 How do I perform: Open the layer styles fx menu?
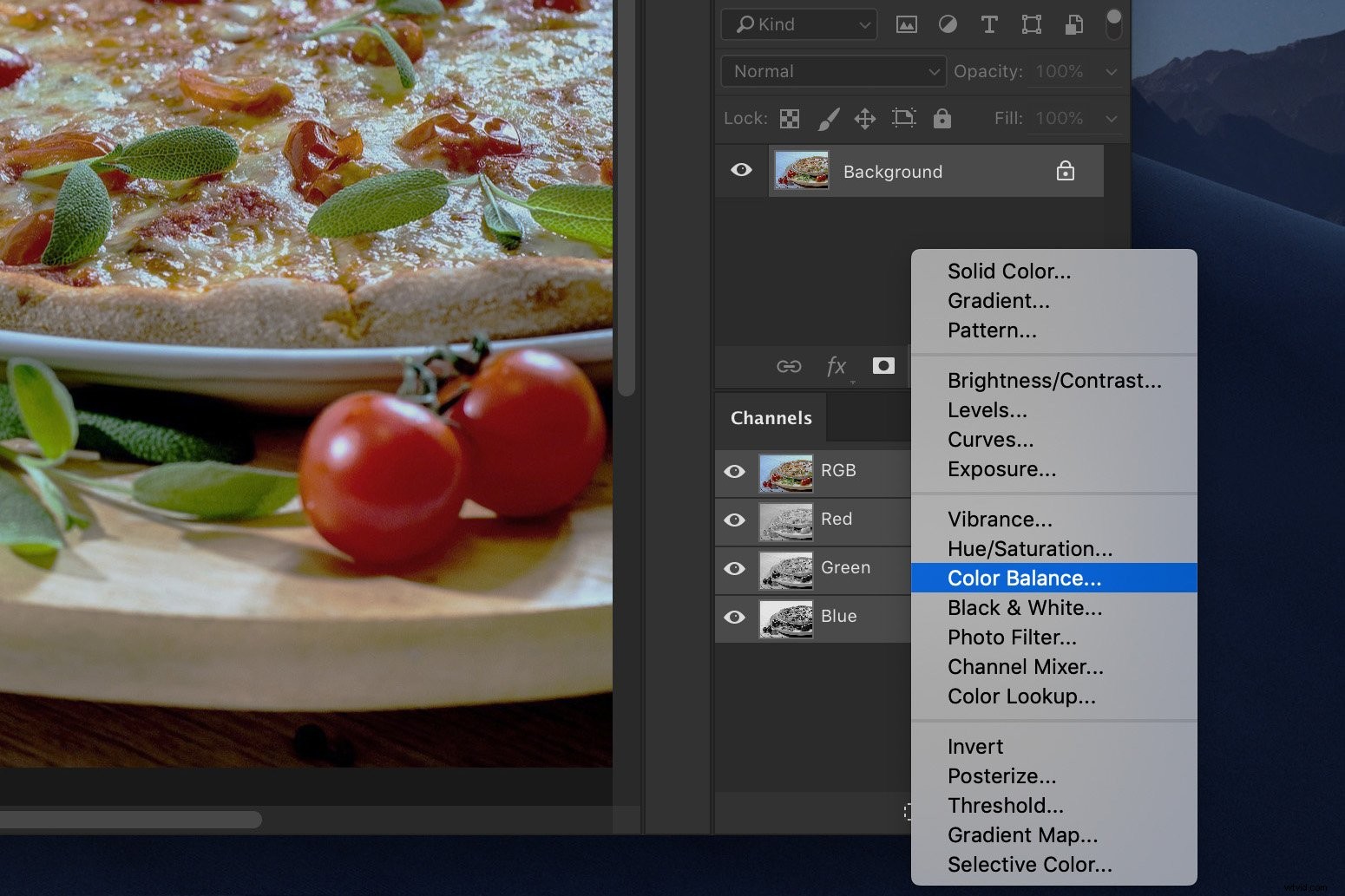point(836,366)
